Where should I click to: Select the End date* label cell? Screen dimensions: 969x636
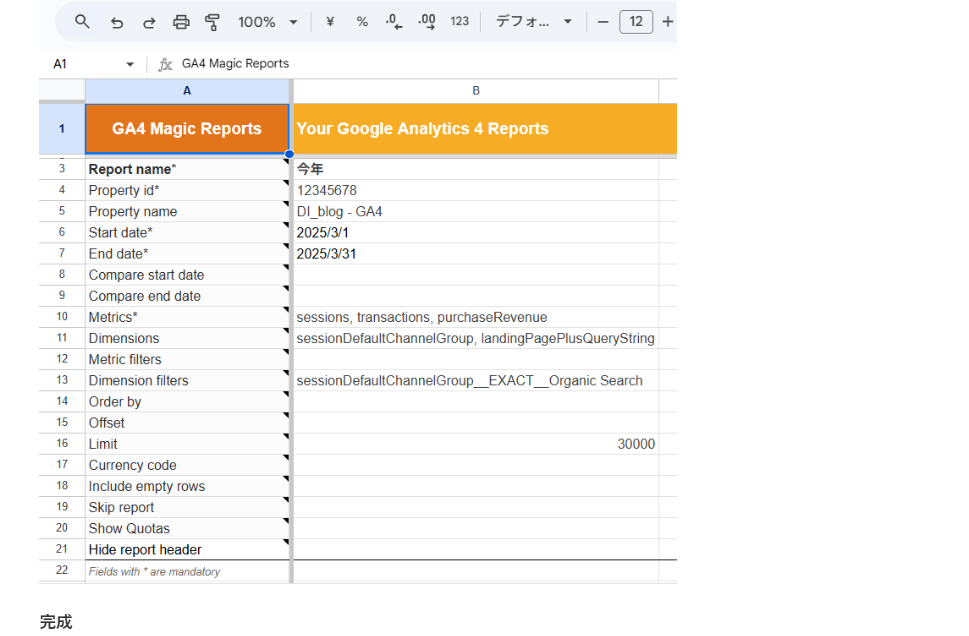187,253
